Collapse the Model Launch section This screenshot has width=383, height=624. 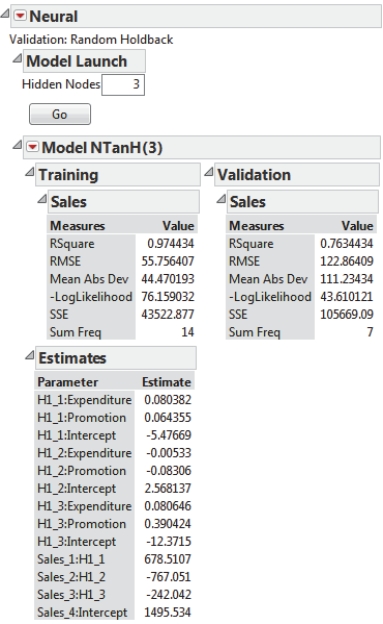click(17, 59)
